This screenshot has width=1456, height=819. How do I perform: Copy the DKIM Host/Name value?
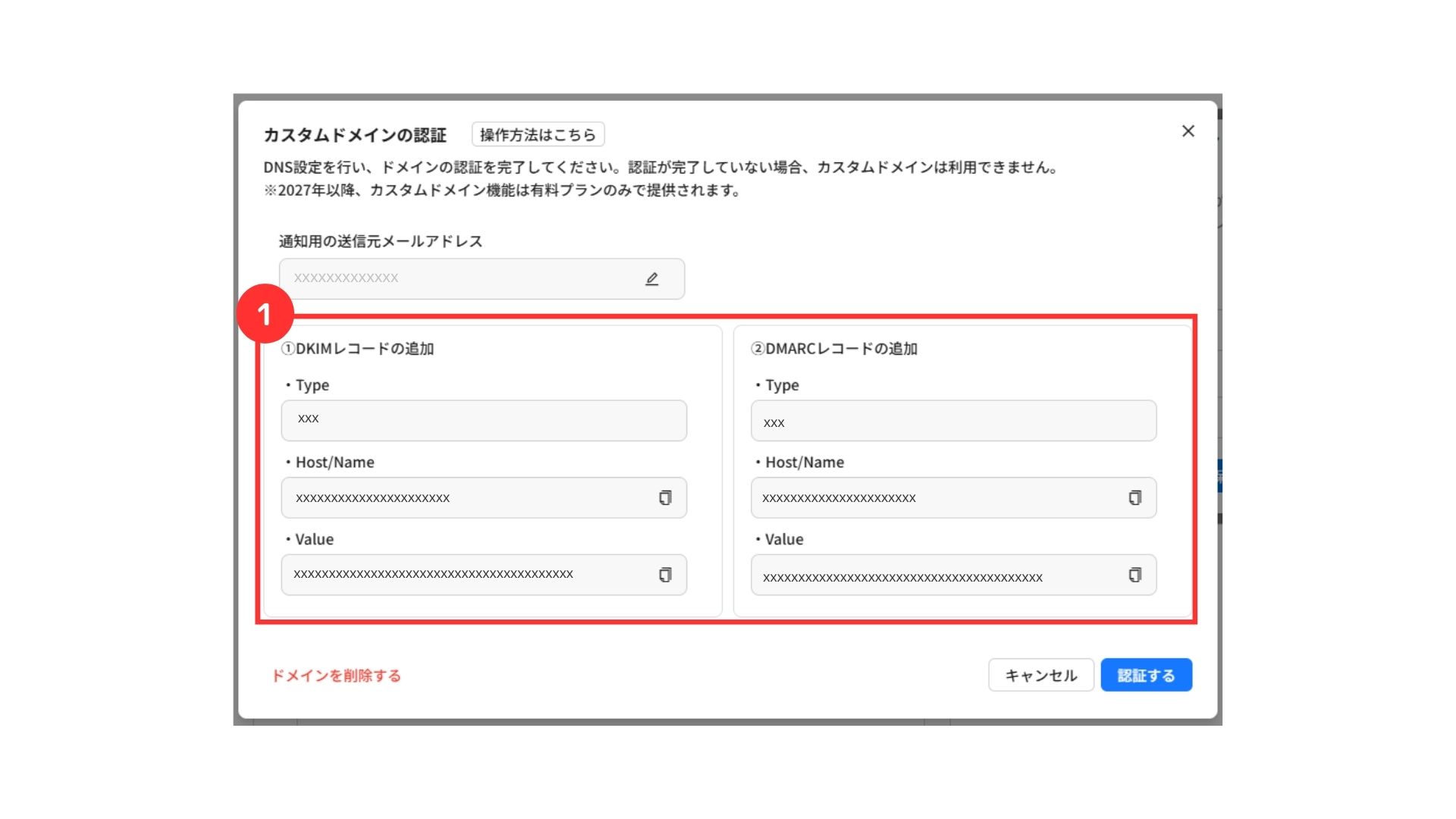(x=665, y=498)
